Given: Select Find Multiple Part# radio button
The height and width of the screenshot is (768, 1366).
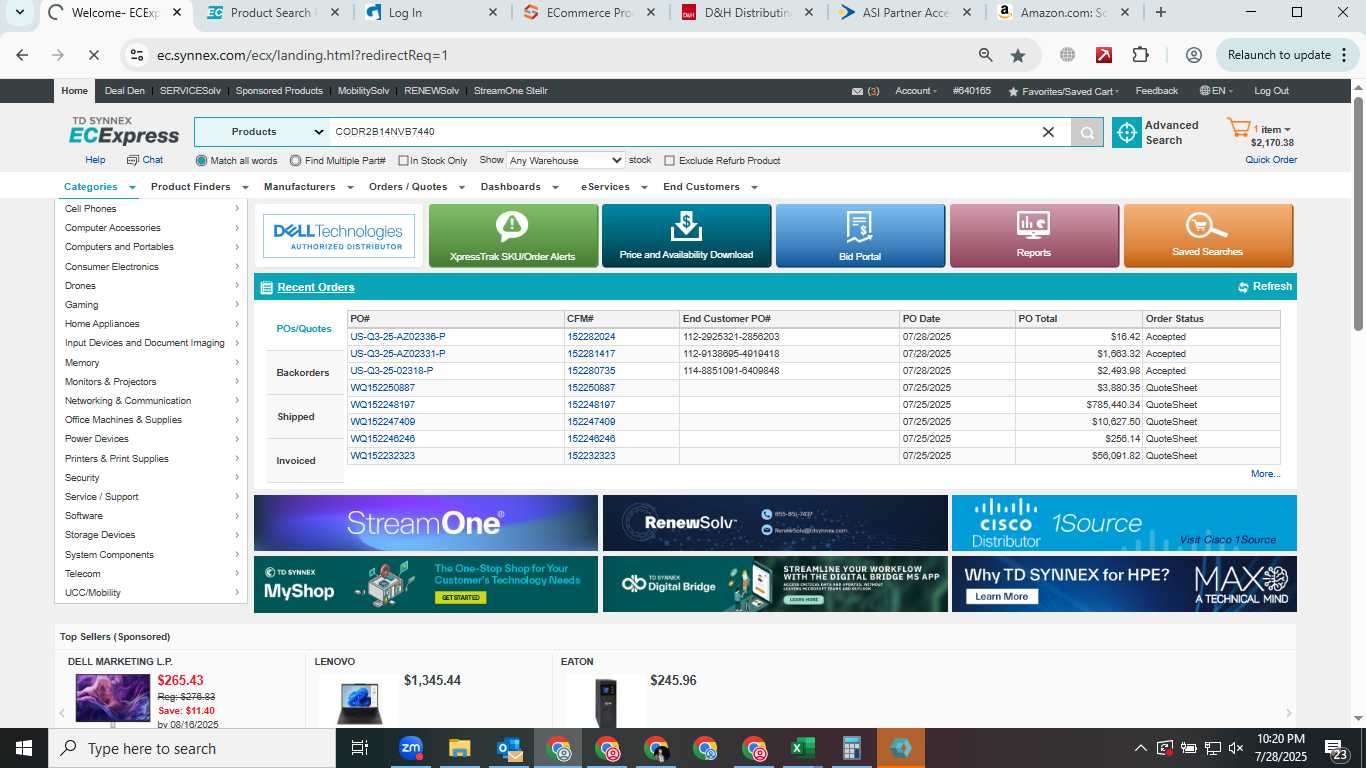Looking at the screenshot, I should [x=296, y=161].
